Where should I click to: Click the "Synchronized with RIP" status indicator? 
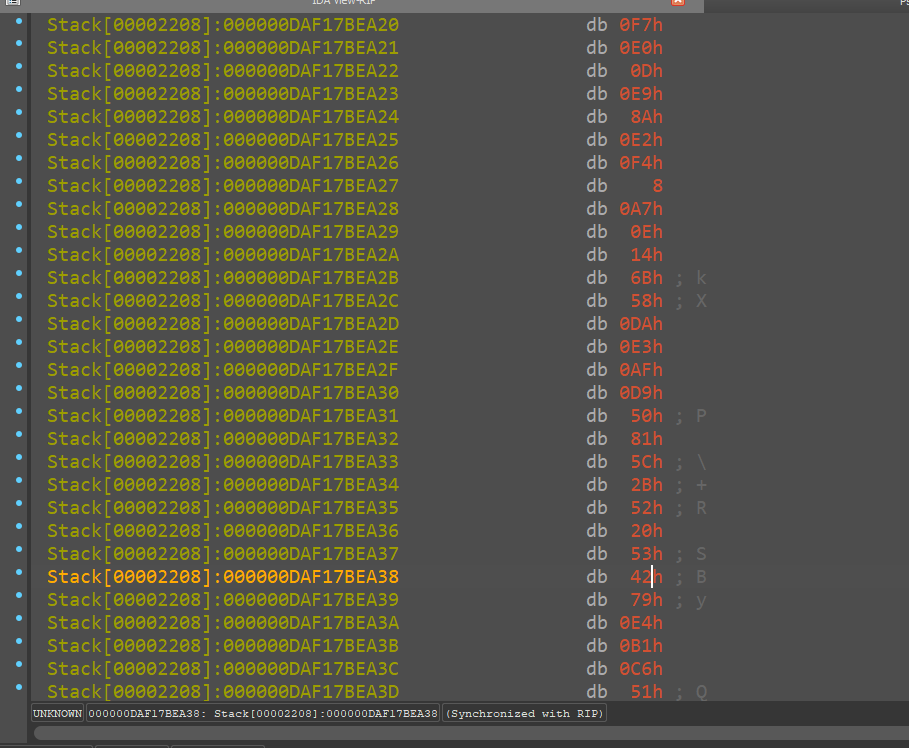(524, 713)
